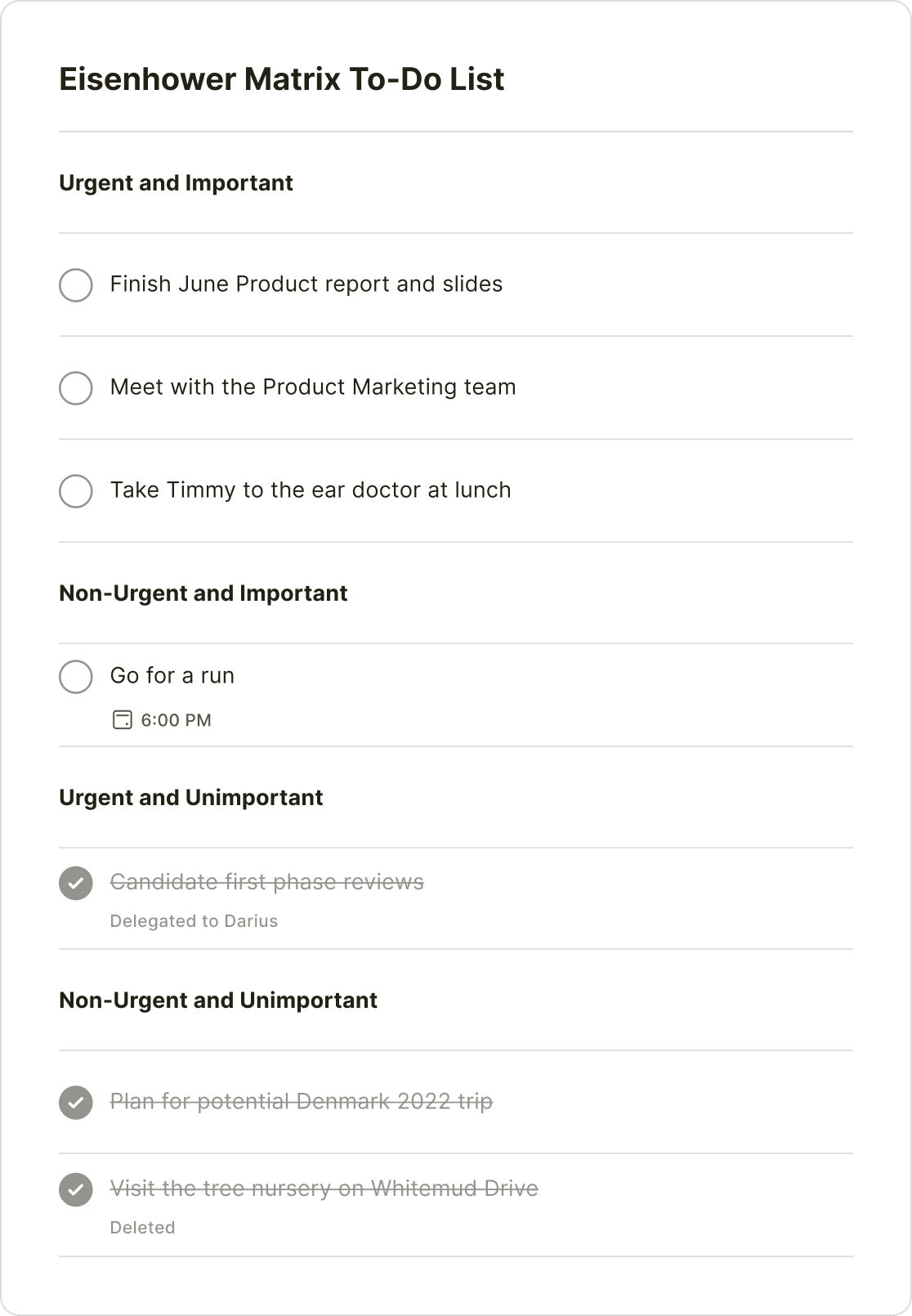This screenshot has height=1316, width=912.
Task: Select the Non-Urgent and Important heading
Action: coord(203,593)
